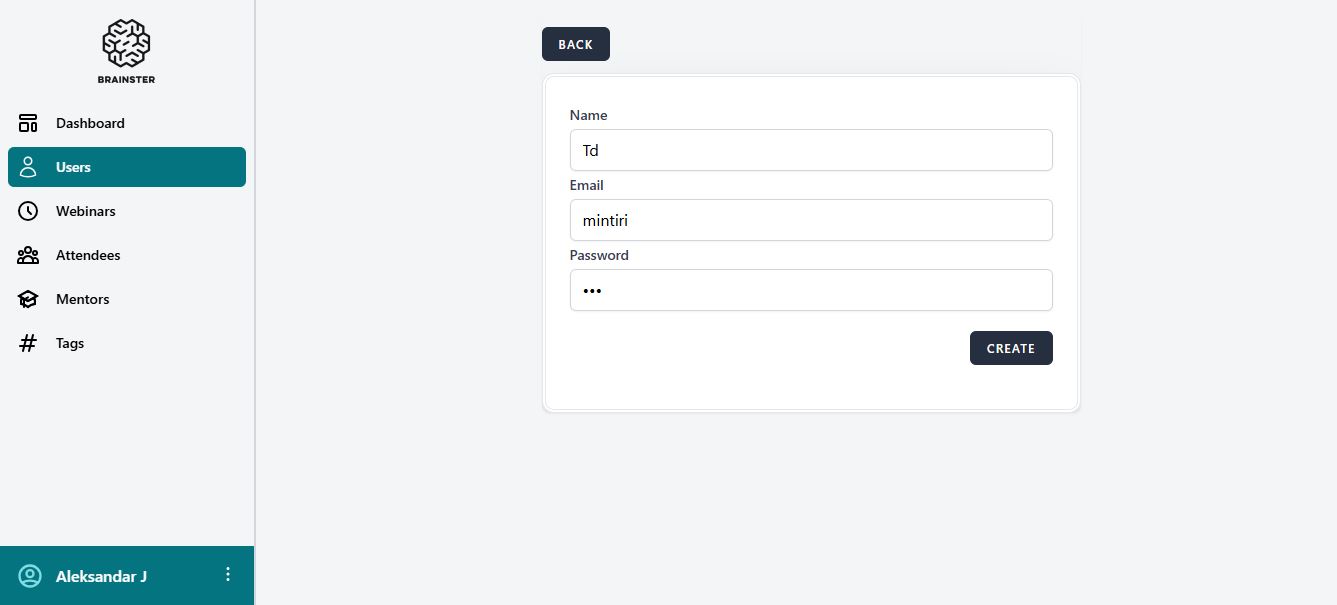Open the Tags sidebar entry
1337x605 pixels.
tap(70, 343)
